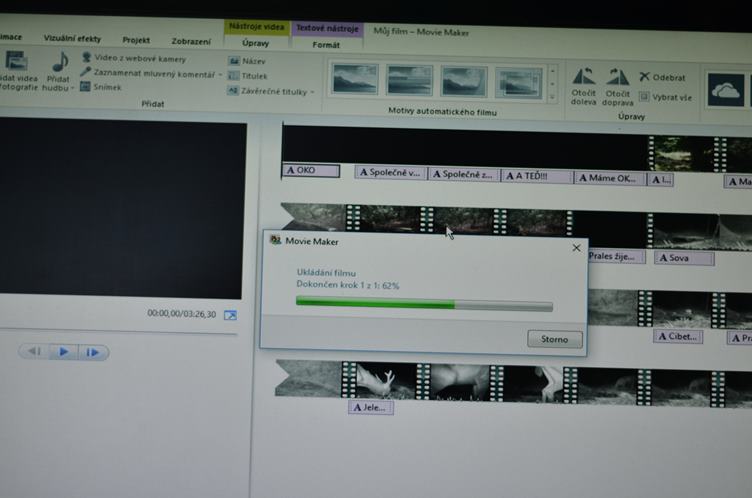Expand the Závěrečné titulky dropdown arrow
Image resolution: width=752 pixels, height=498 pixels.
point(312,92)
